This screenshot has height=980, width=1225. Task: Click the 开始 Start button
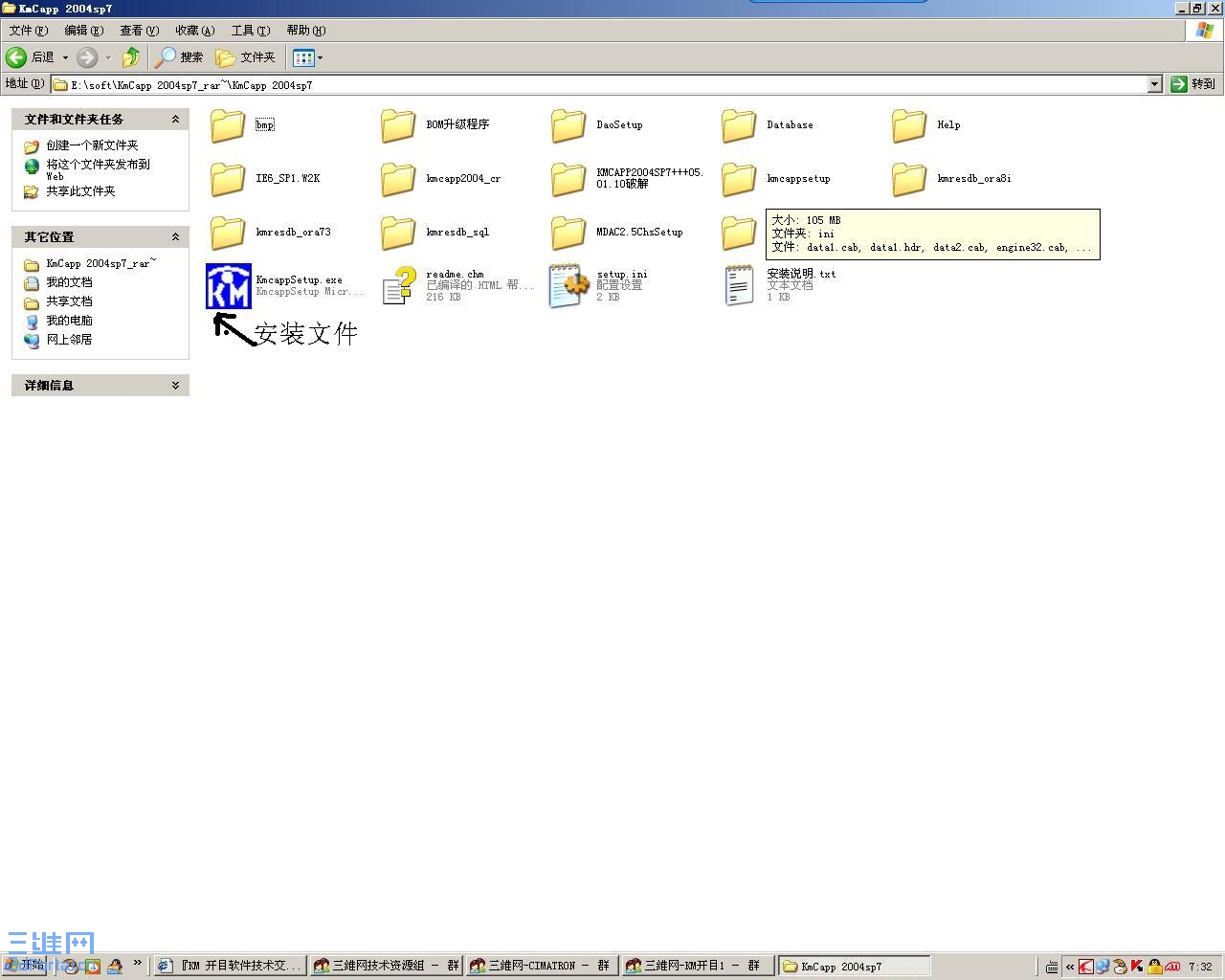[25, 966]
